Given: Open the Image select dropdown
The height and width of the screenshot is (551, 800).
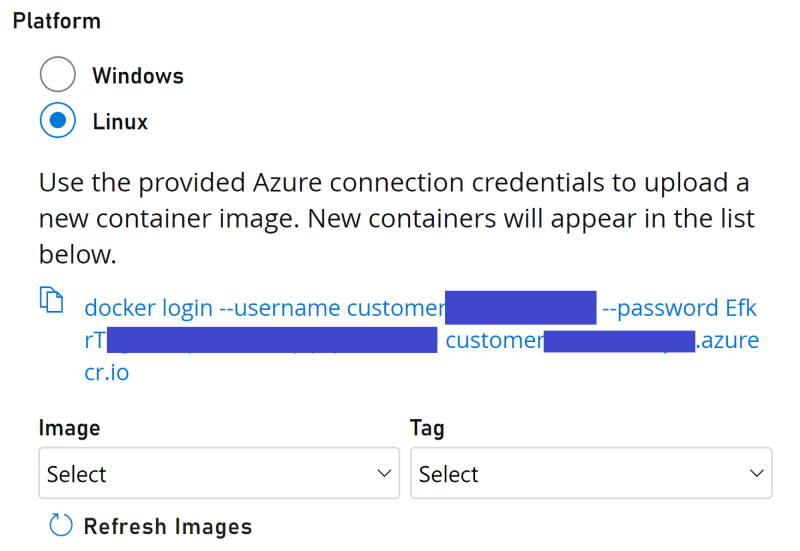Looking at the screenshot, I should coord(219,473).
